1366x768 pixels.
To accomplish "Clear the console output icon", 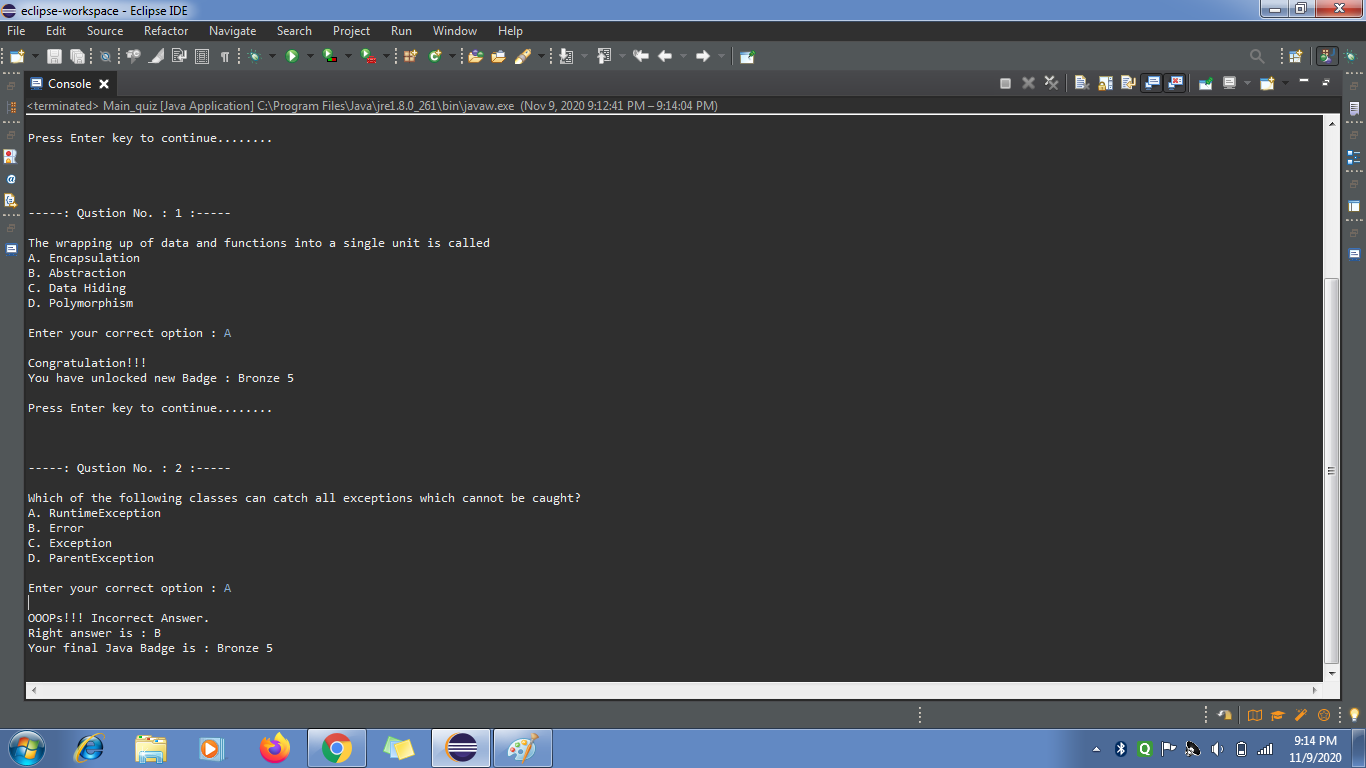I will (x=1082, y=83).
